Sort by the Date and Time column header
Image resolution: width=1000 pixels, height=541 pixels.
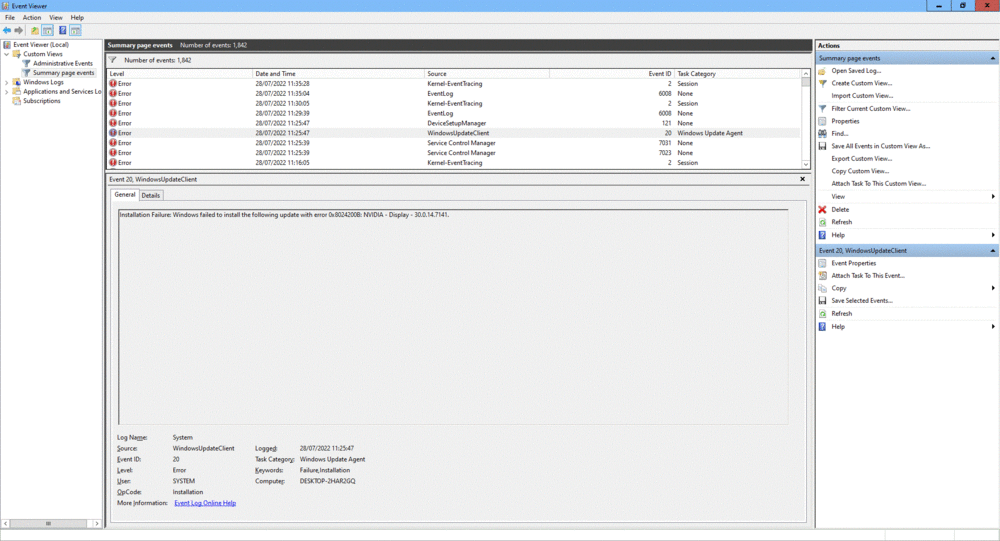[x=338, y=74]
